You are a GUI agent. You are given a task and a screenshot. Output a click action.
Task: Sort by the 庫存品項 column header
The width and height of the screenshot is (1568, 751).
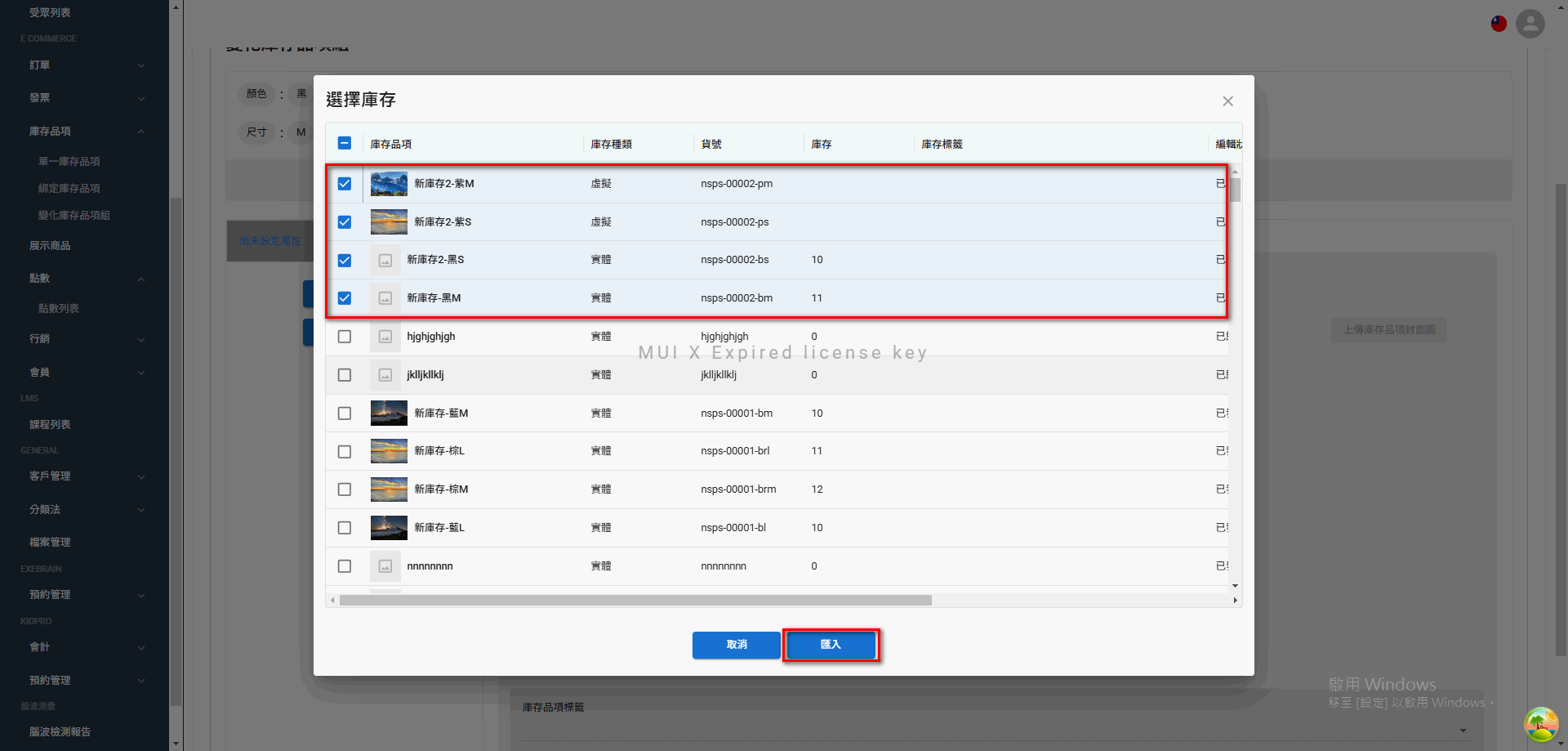coord(391,145)
